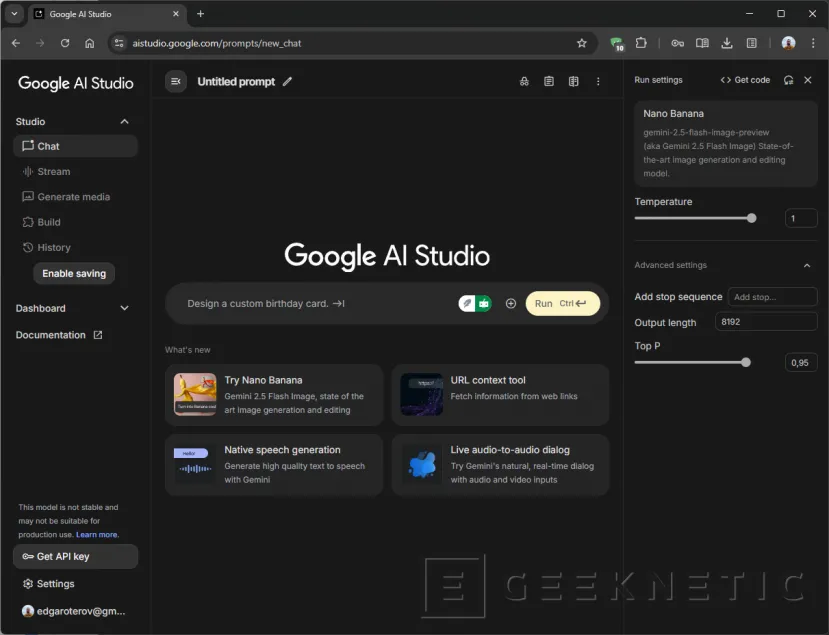Select the Google AI Studio browser tab
This screenshot has width=829, height=635.
[106, 14]
